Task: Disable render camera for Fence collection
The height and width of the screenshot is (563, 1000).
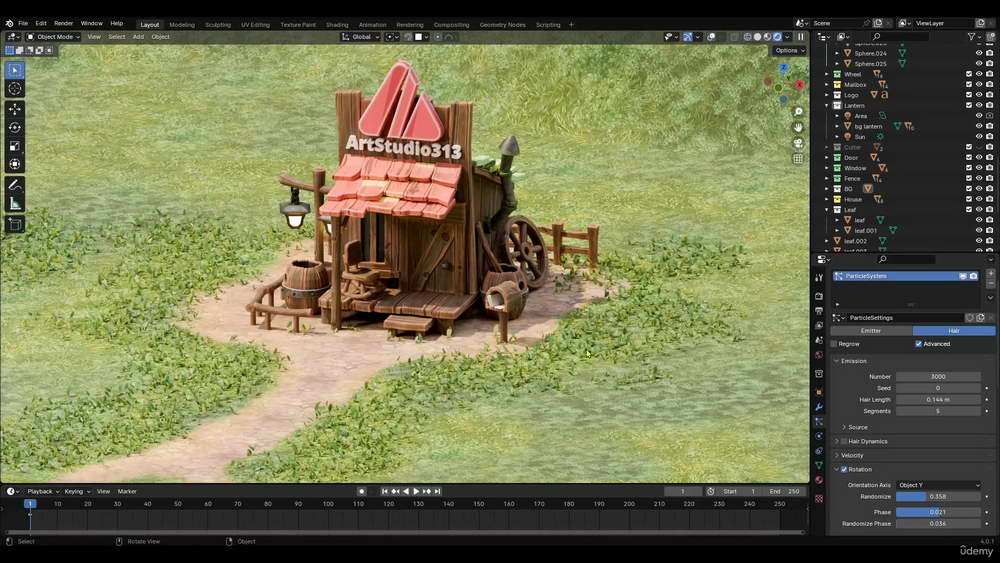Action: [x=989, y=179]
